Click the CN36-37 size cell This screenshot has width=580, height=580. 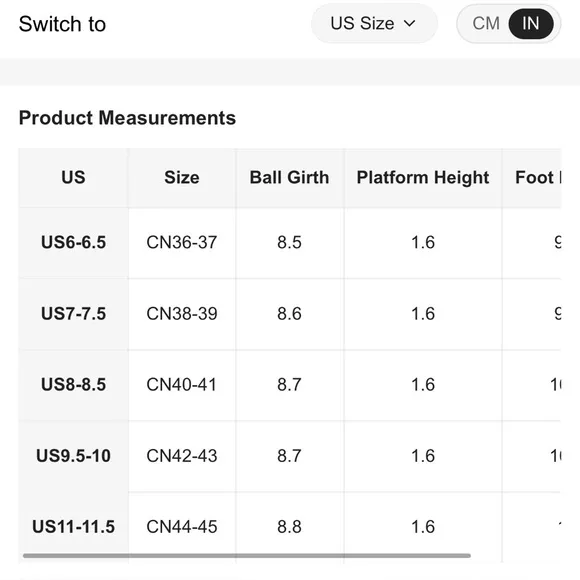(182, 243)
